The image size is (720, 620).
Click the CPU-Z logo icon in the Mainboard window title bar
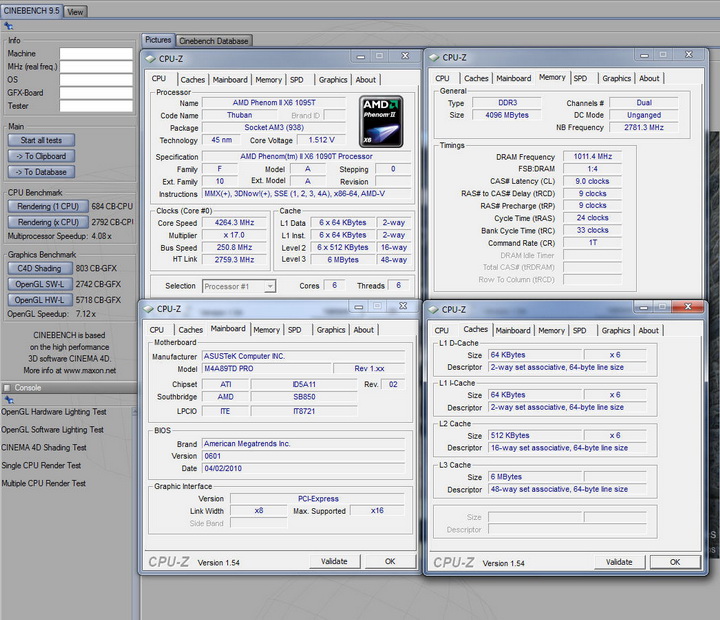148,309
